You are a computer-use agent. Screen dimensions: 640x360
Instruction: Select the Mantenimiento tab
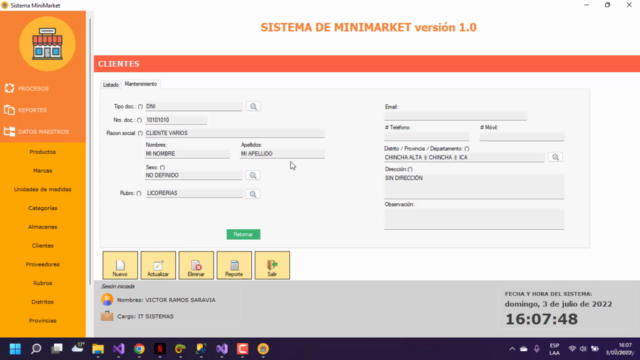[x=141, y=84]
